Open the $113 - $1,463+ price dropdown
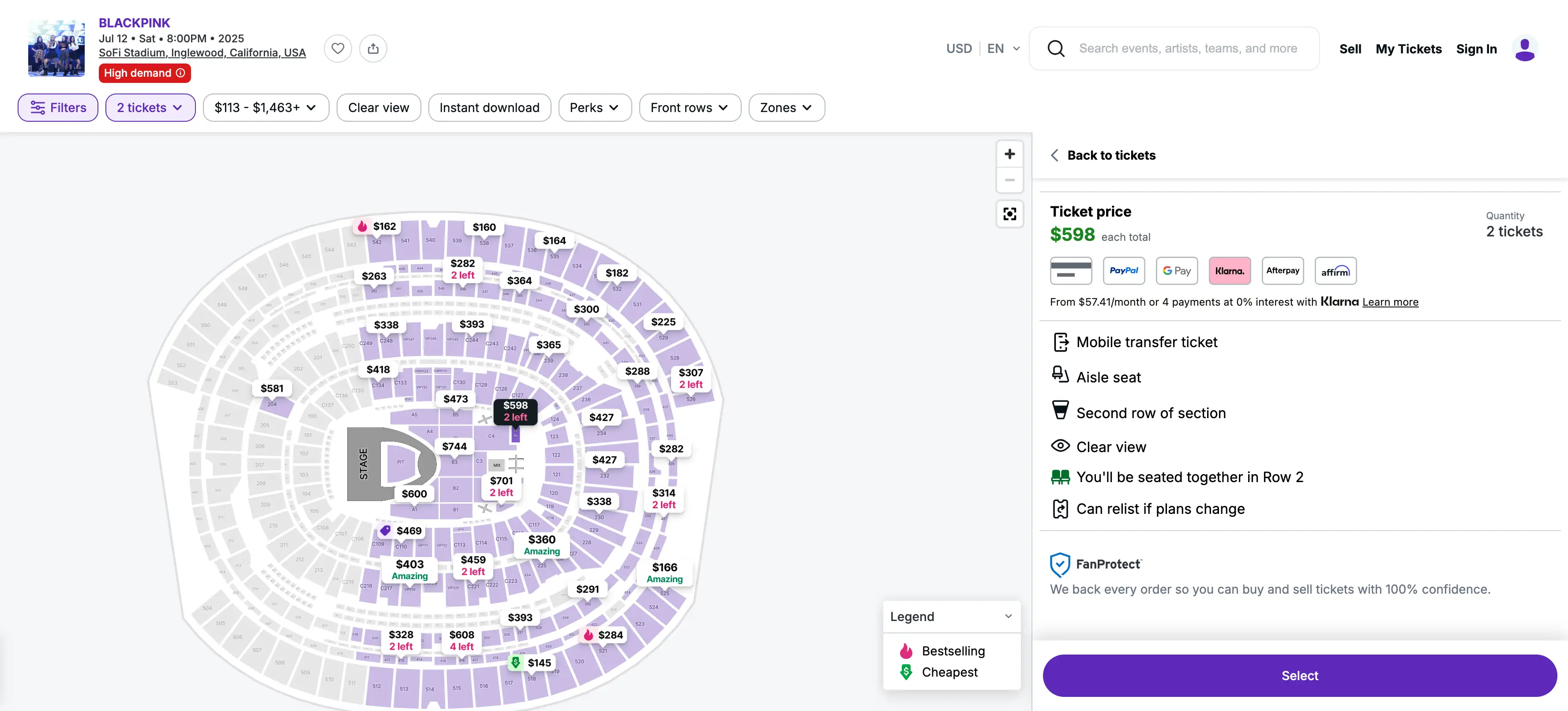Viewport: 1568px width, 711px height. pos(266,108)
